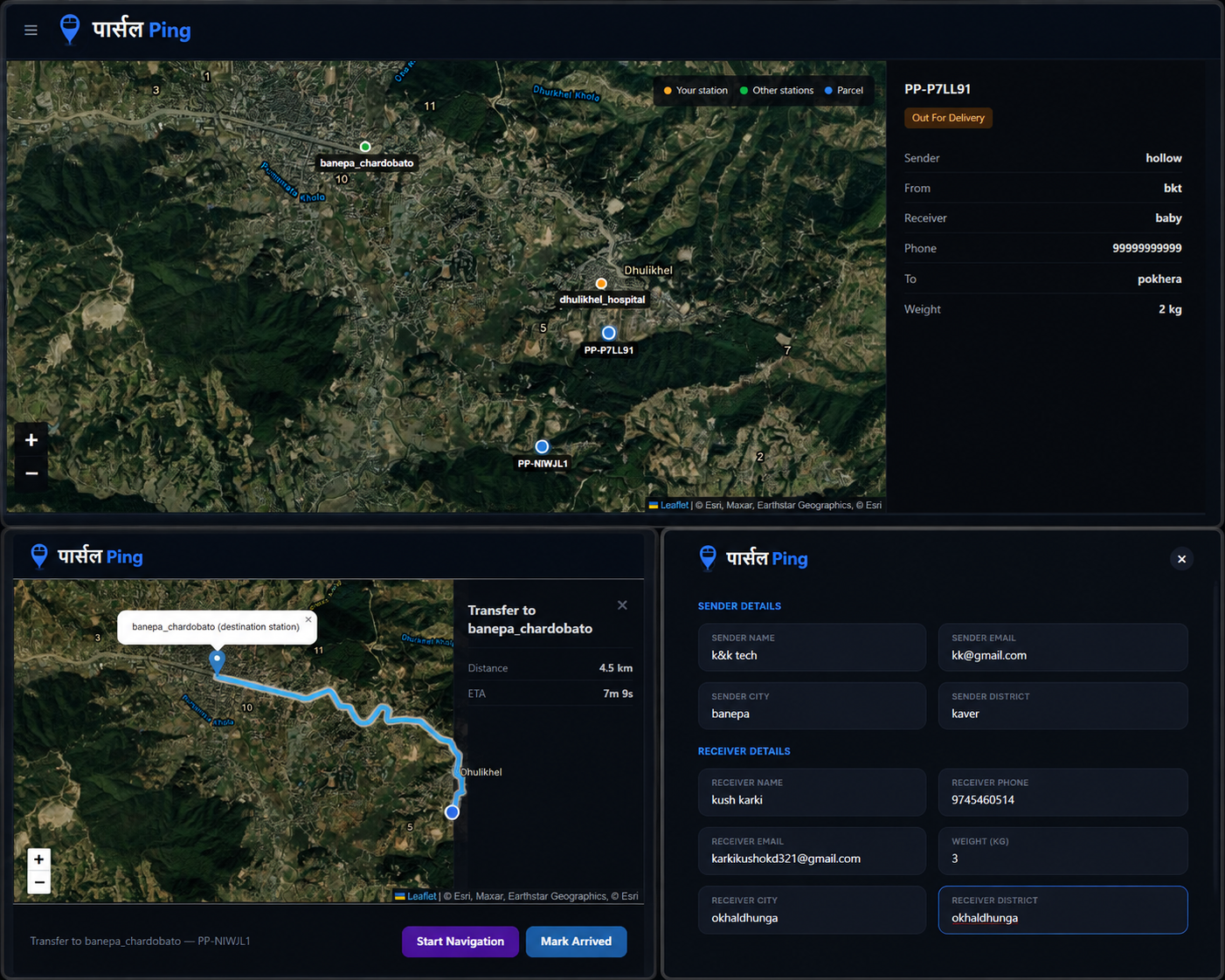
Task: Edit the Sender Name field
Action: tap(812, 647)
